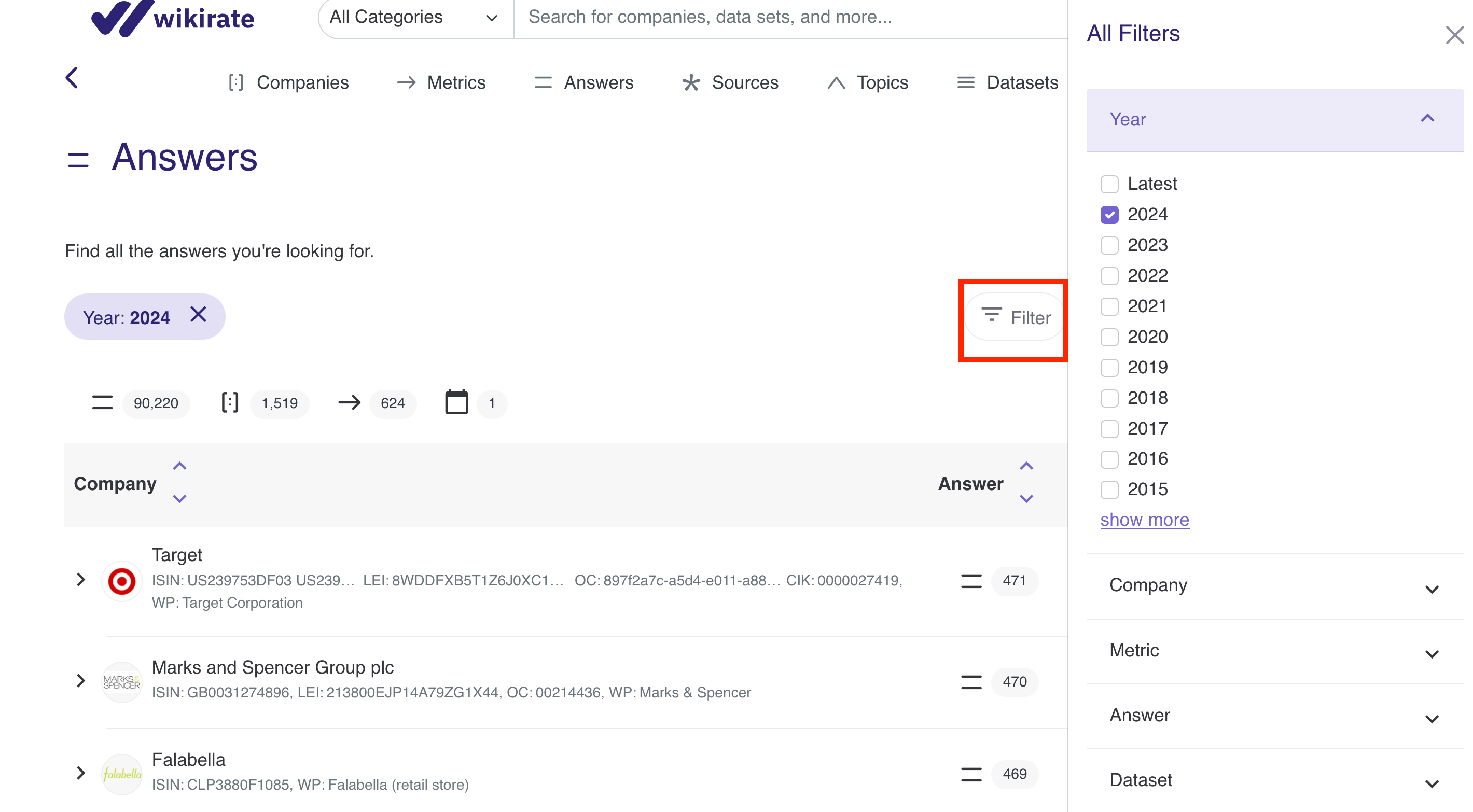1473x812 pixels.
Task: Go back using the left chevron
Action: pos(72,78)
